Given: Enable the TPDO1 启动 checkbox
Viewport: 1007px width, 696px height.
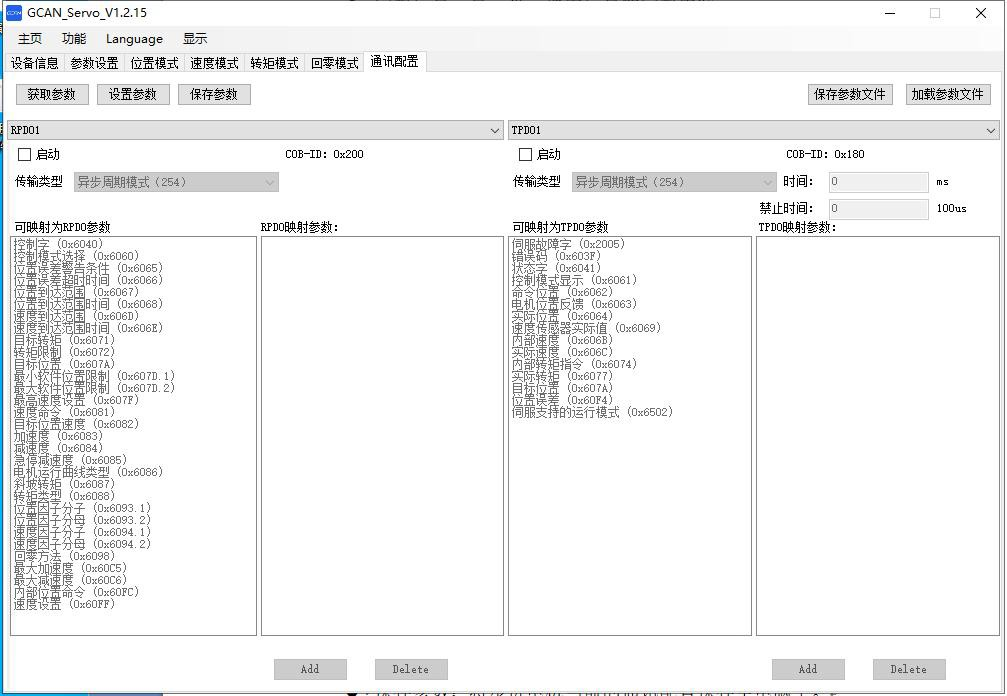Looking at the screenshot, I should 525,155.
